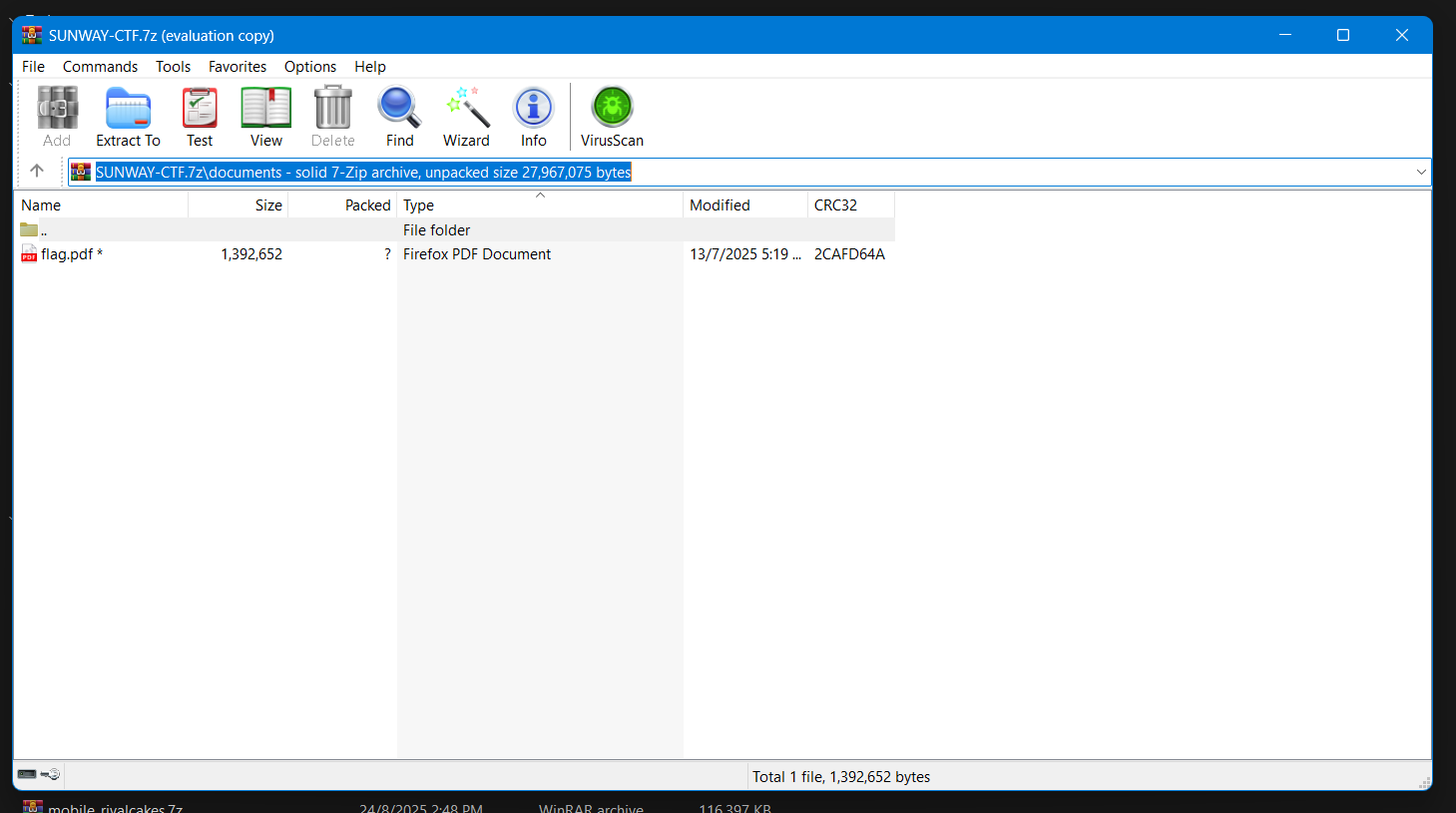The image size is (1456, 813).
Task: Sort by the CRC32 column header
Action: [x=851, y=204]
